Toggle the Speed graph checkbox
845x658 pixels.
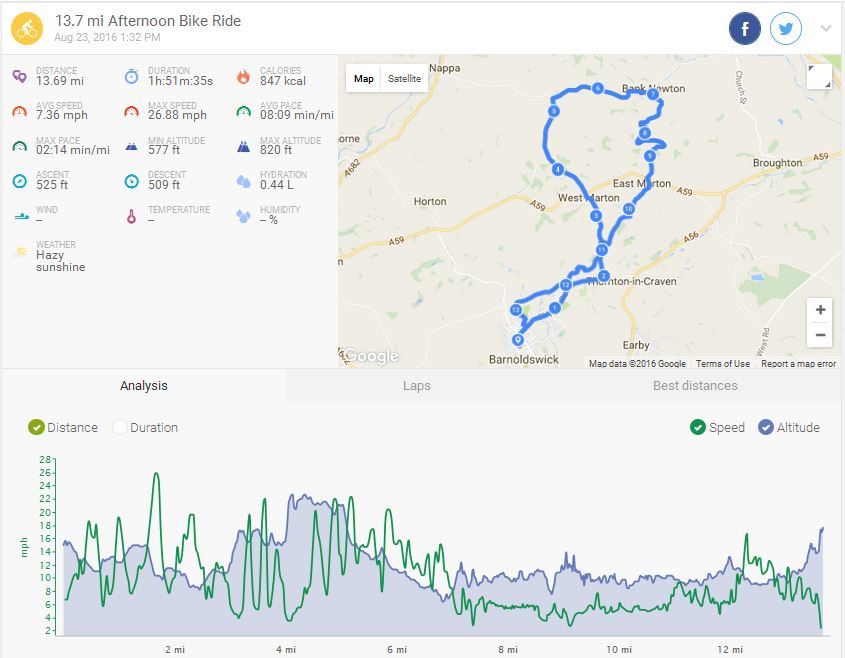[698, 427]
